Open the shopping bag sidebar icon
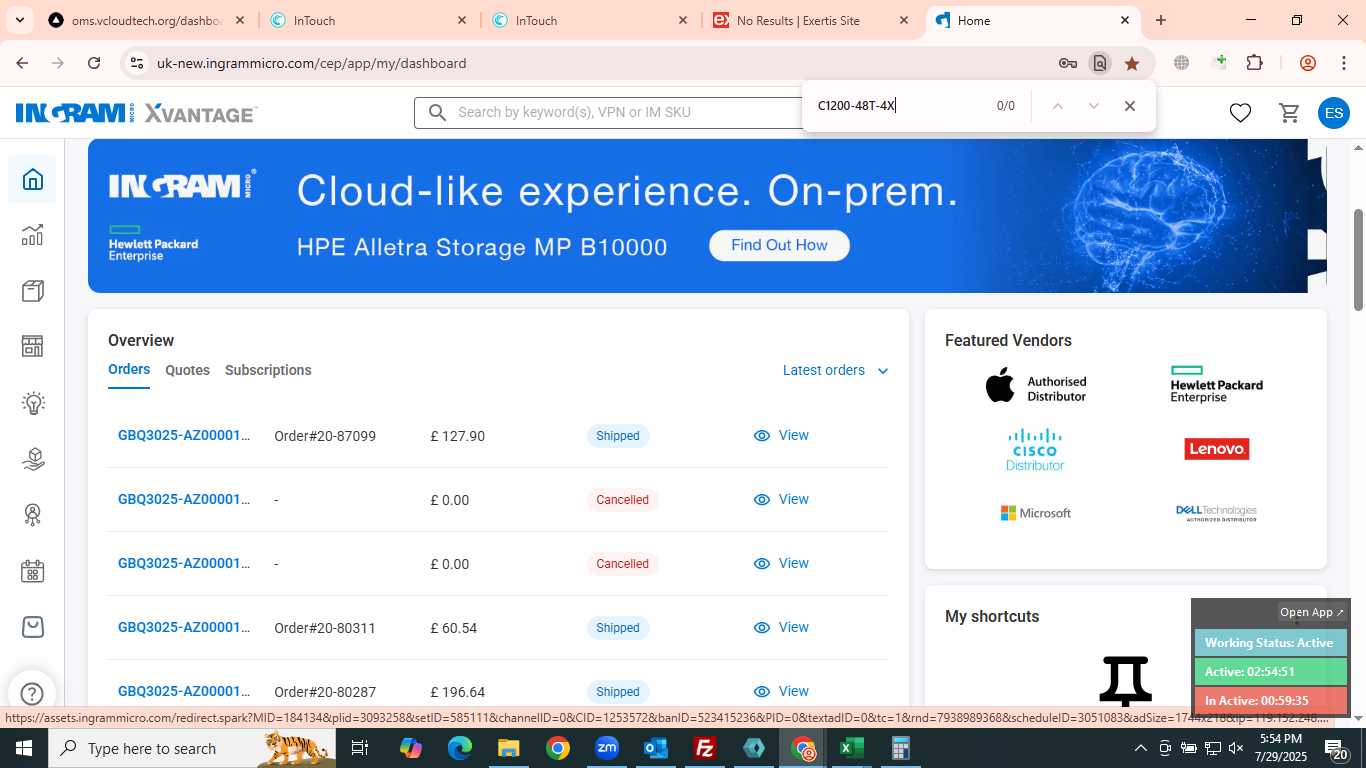The image size is (1366, 768). click(33, 627)
